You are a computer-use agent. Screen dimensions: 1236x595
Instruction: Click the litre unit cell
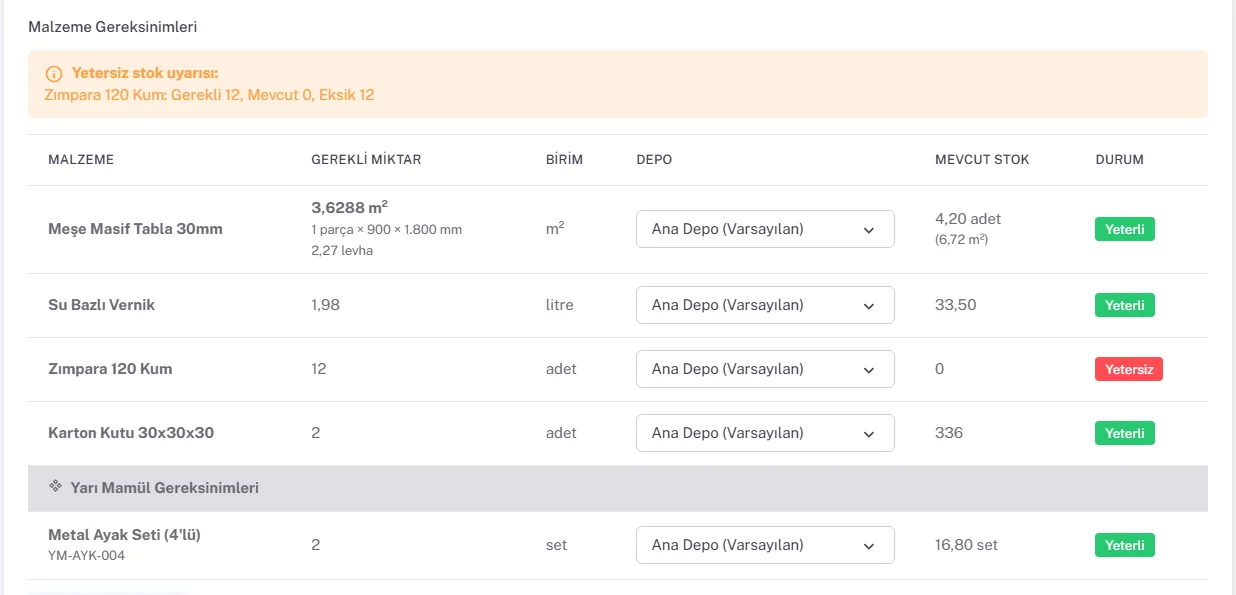(x=559, y=305)
